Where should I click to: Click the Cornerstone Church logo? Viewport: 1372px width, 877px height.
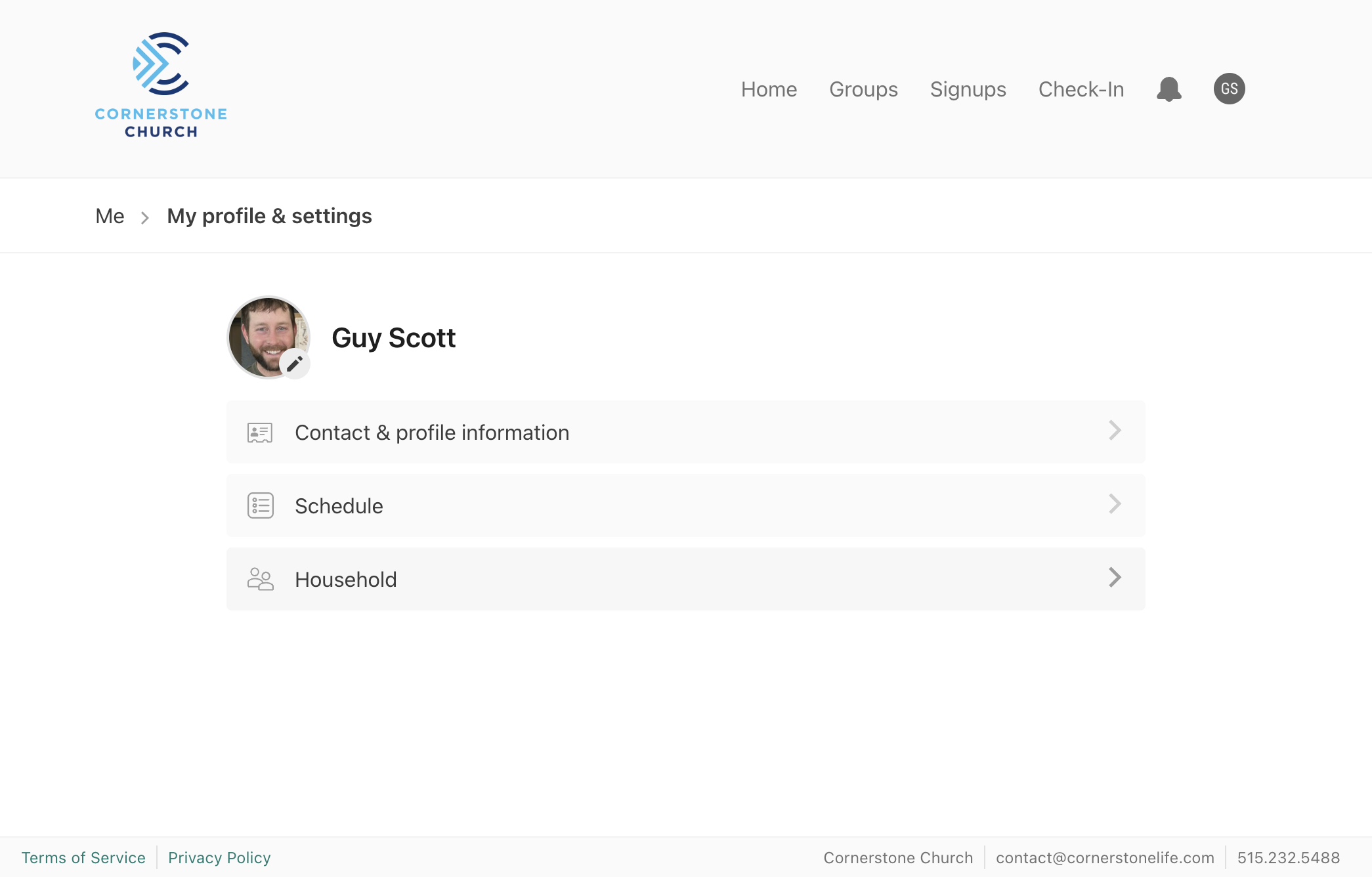tap(161, 85)
